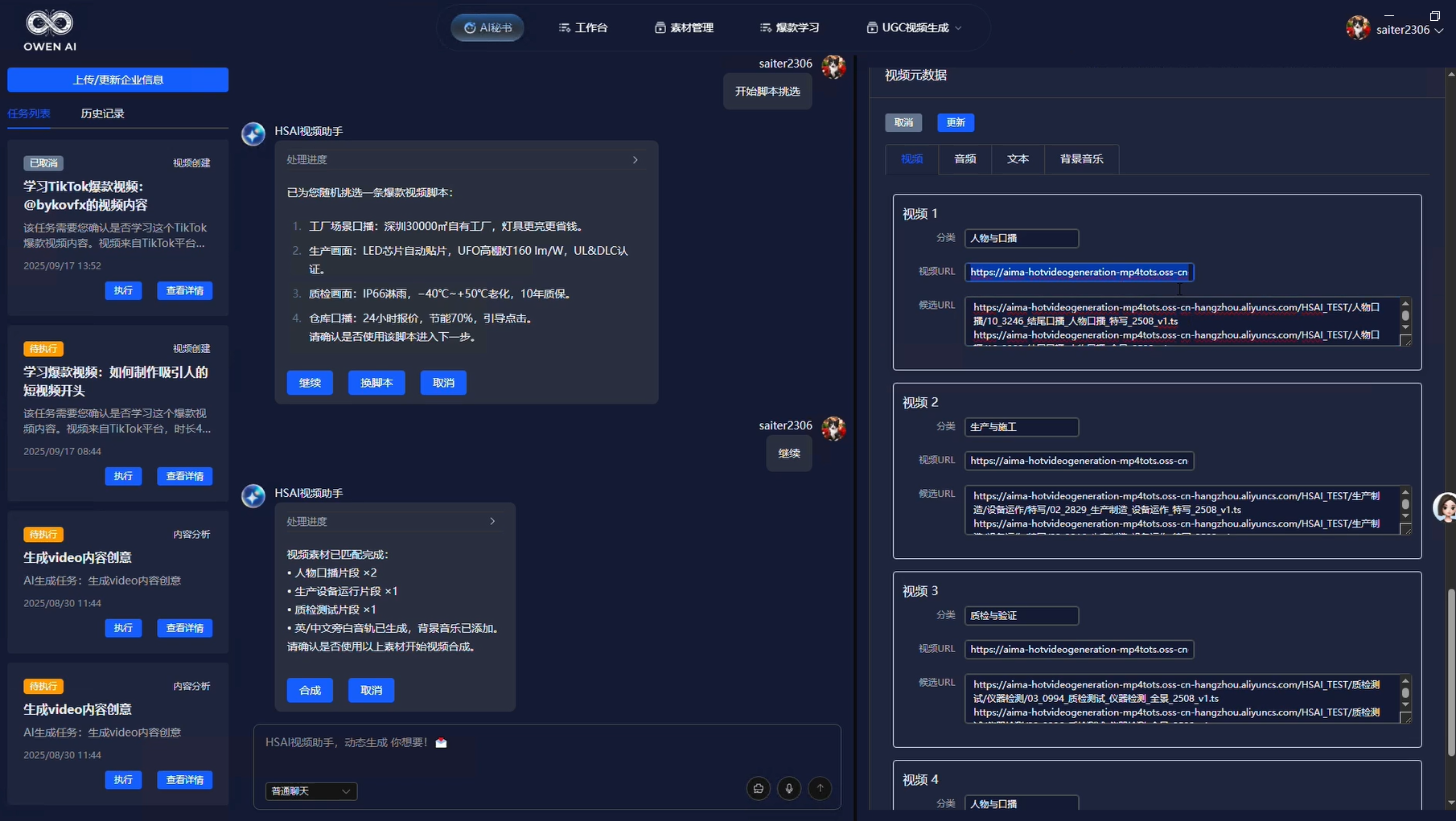Expand the first 处理进度 chevron
The height and width of the screenshot is (821, 1456).
click(x=635, y=160)
